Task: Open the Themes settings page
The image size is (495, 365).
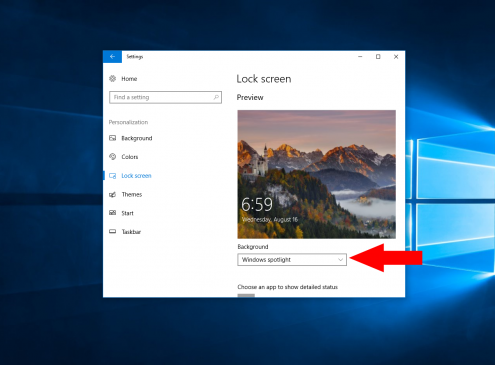Action: [132, 194]
